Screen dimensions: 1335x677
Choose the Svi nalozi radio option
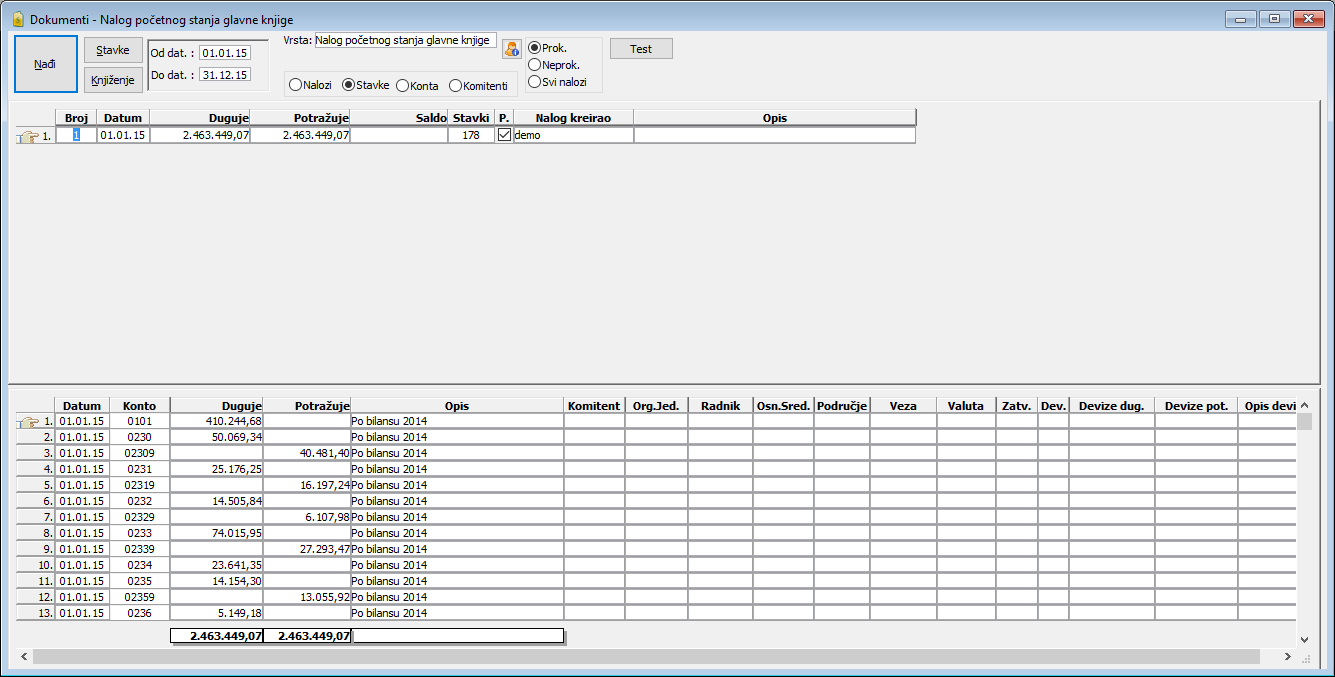[x=535, y=82]
